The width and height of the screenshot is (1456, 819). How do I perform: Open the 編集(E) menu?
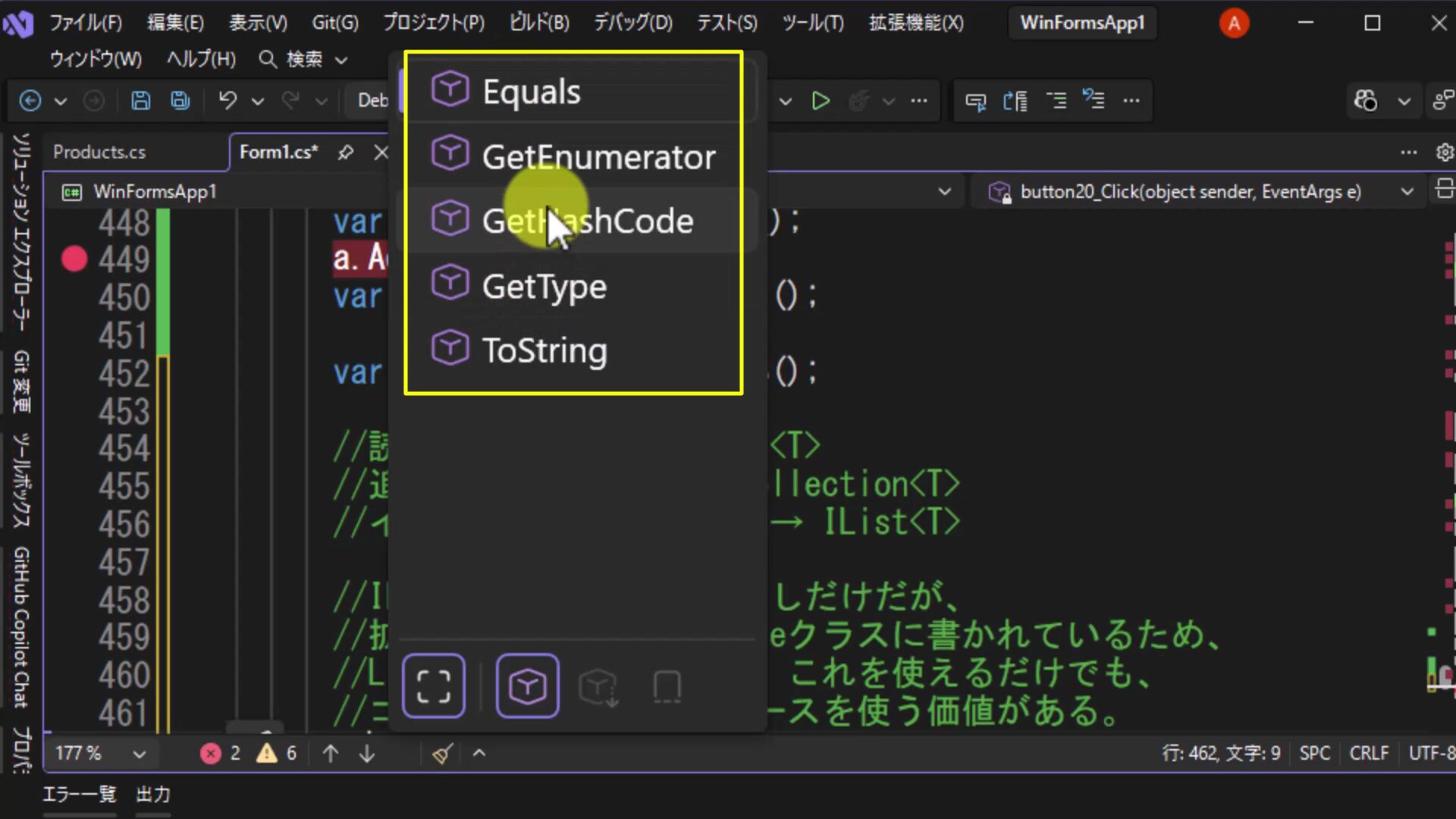pos(175,23)
